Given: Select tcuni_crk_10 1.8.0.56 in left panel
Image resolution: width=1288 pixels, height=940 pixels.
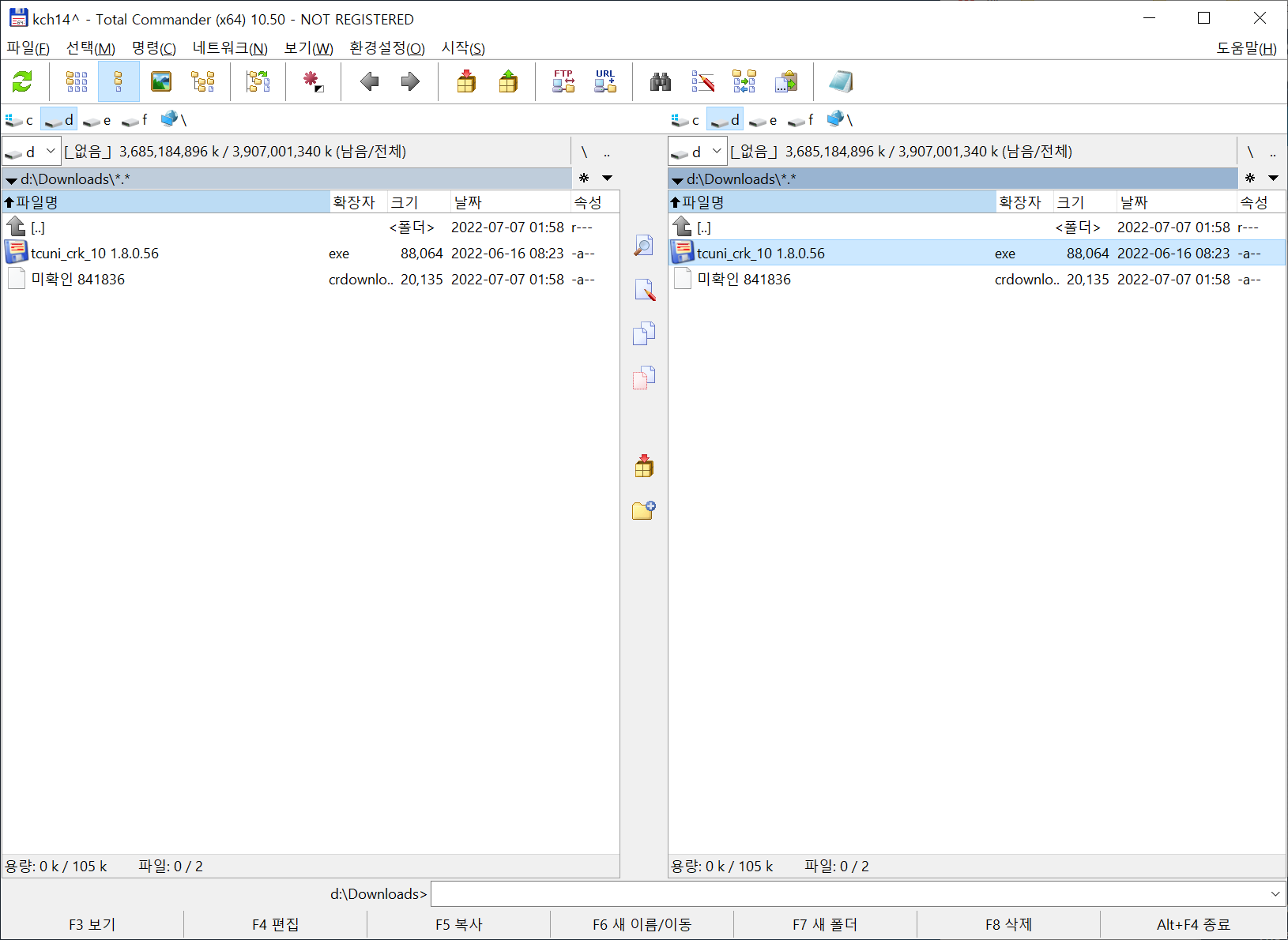Looking at the screenshot, I should coord(310,254).
